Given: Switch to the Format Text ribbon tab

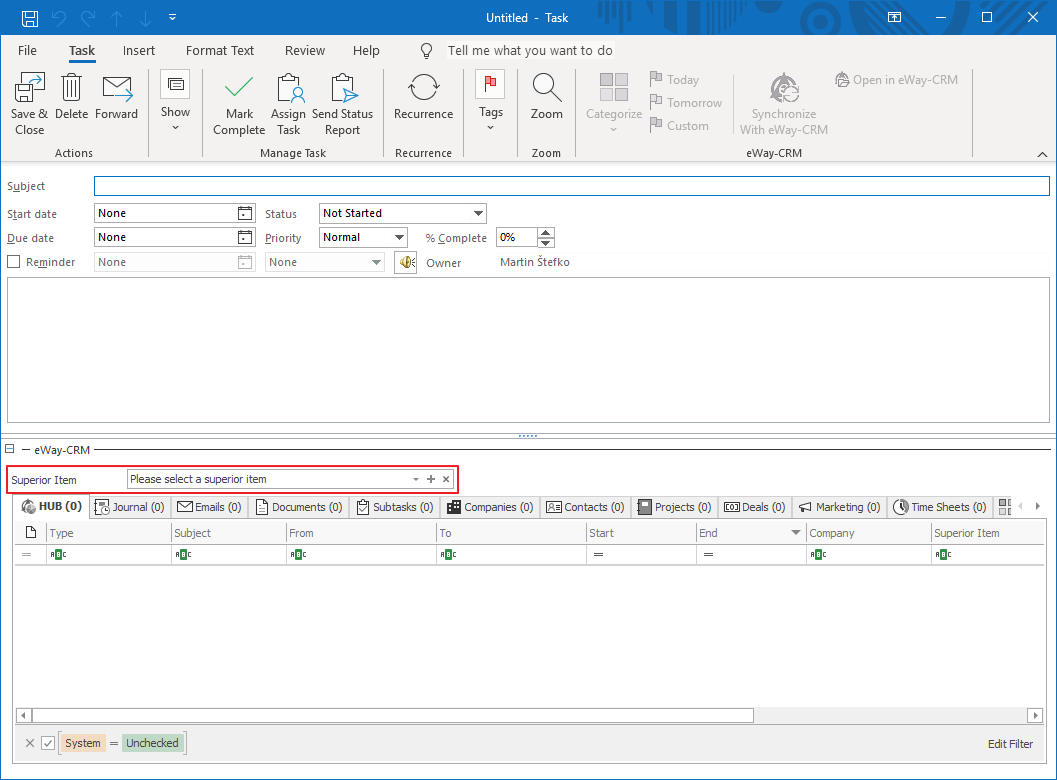Looking at the screenshot, I should 219,50.
